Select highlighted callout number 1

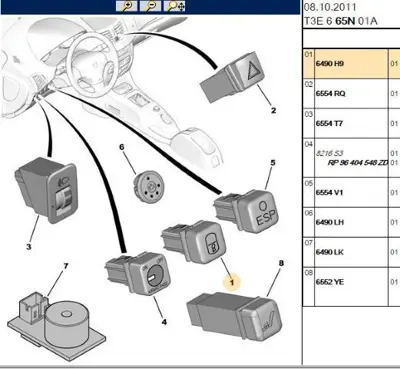[x=232, y=282]
